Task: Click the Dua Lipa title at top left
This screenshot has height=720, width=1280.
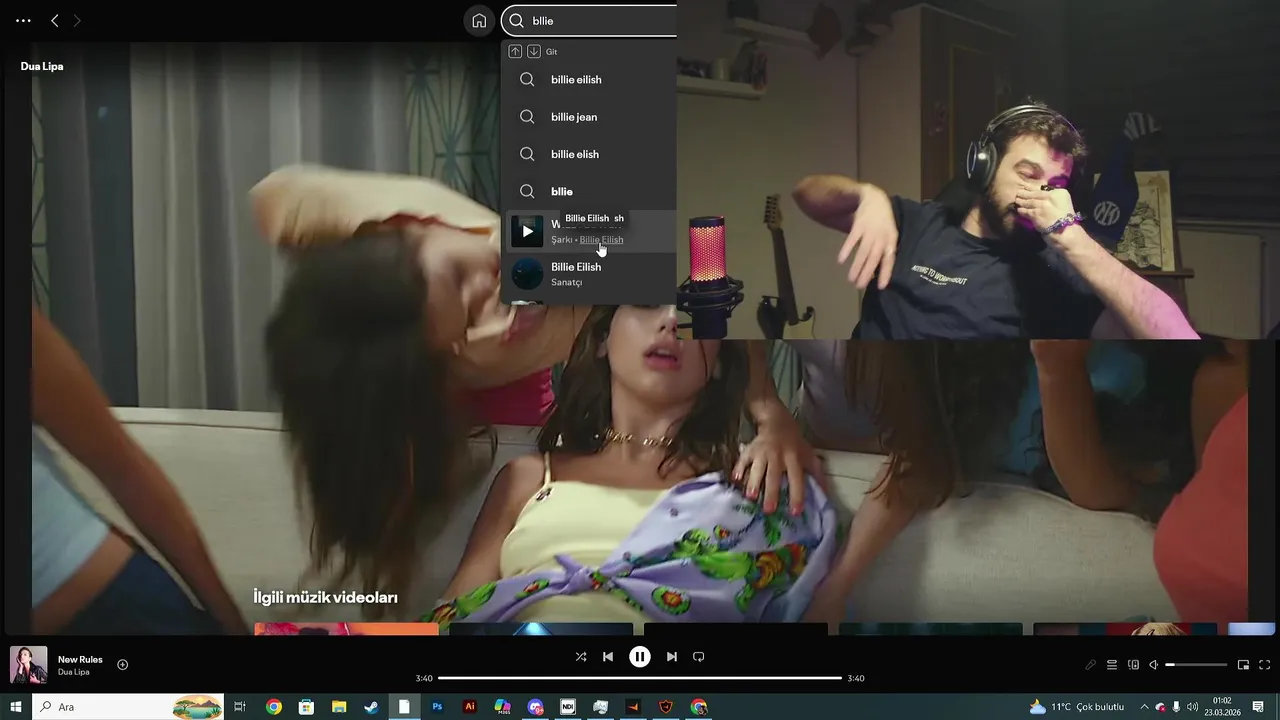Action: pos(42,66)
